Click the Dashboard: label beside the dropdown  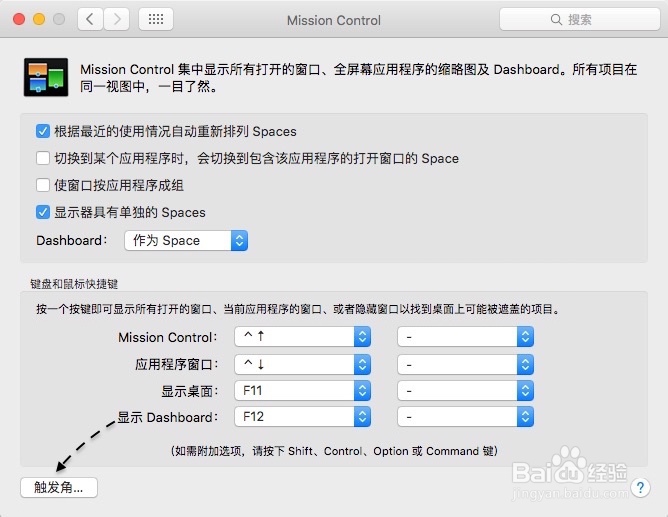click(72, 241)
